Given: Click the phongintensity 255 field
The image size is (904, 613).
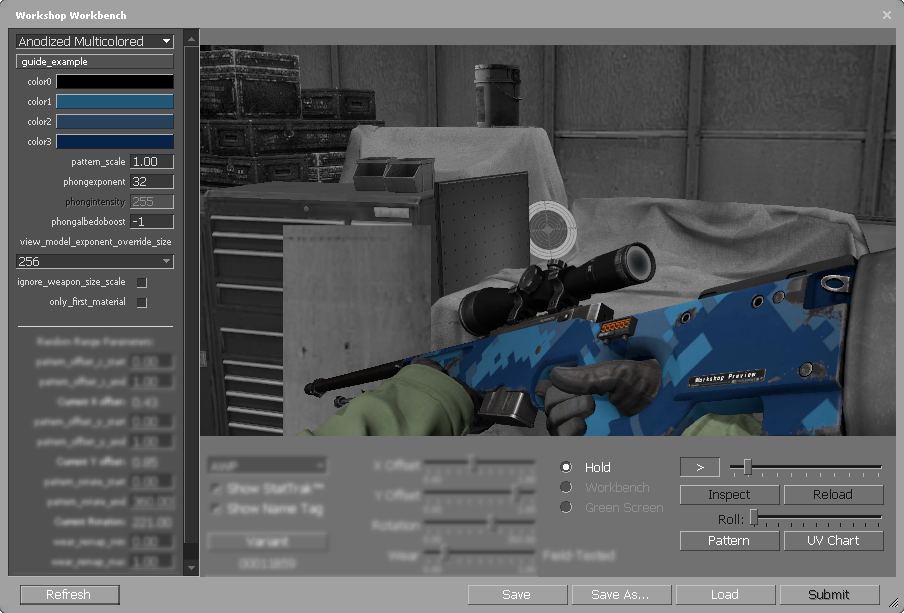Looking at the screenshot, I should click(x=152, y=202).
